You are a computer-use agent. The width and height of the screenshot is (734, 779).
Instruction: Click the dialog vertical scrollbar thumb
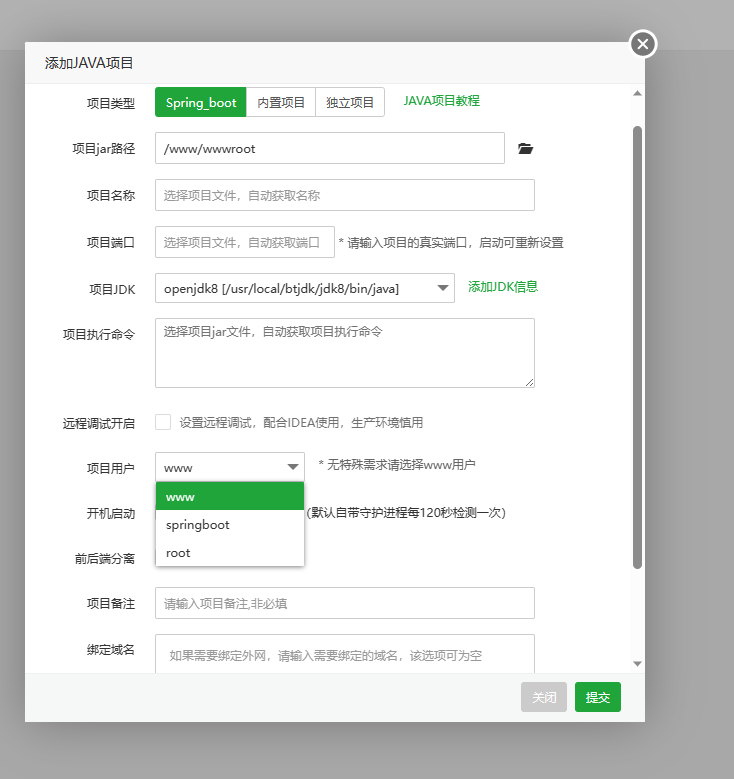[638, 348]
